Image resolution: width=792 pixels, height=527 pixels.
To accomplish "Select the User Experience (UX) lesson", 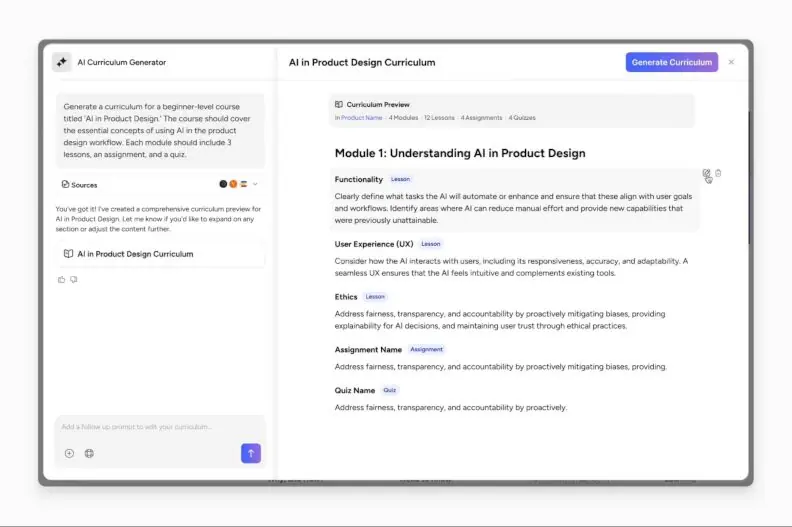I will (x=374, y=244).
